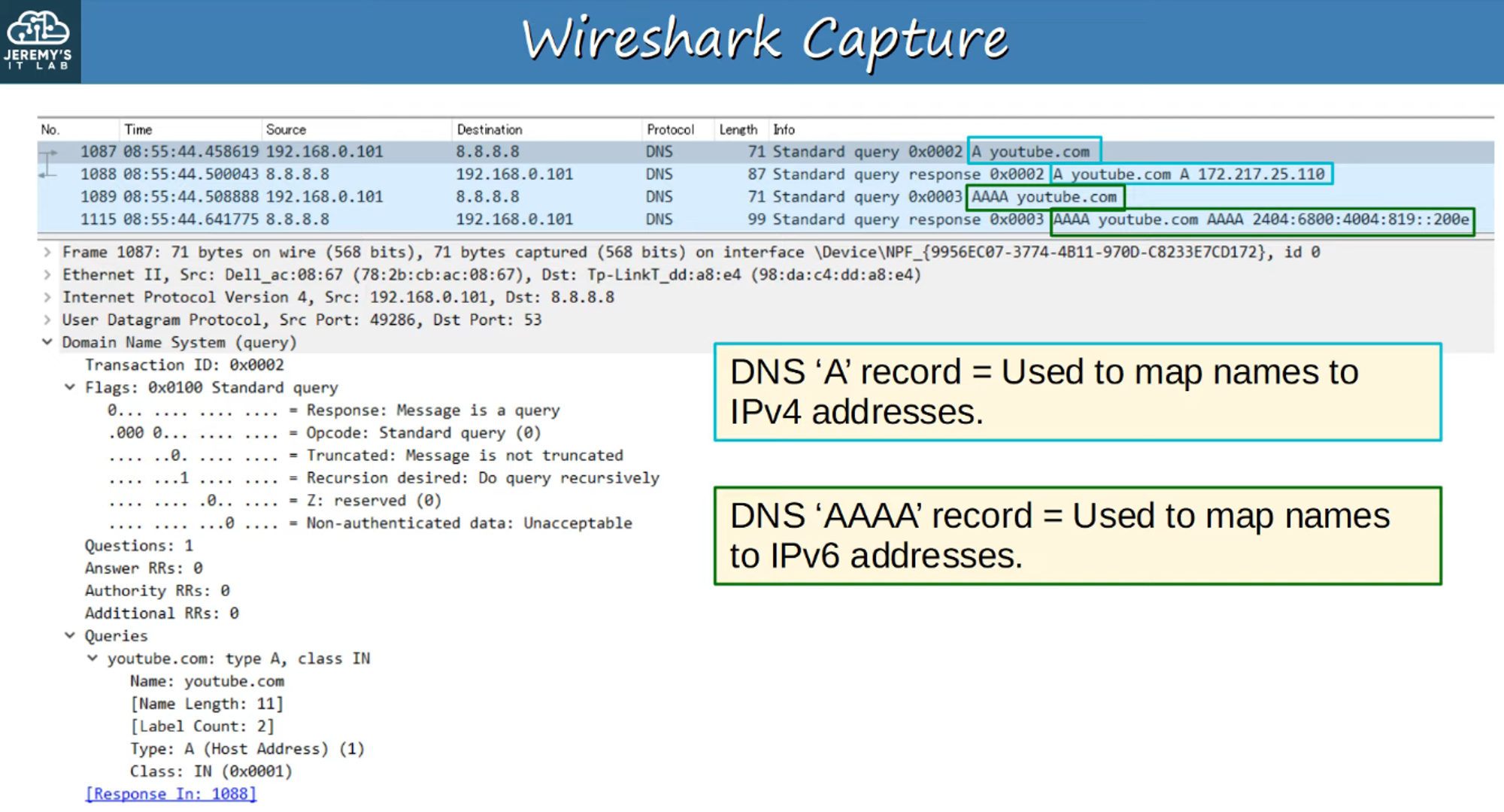Screen dimensions: 1504x812
Task: Expand the Frame 1087 details row
Action: point(47,253)
